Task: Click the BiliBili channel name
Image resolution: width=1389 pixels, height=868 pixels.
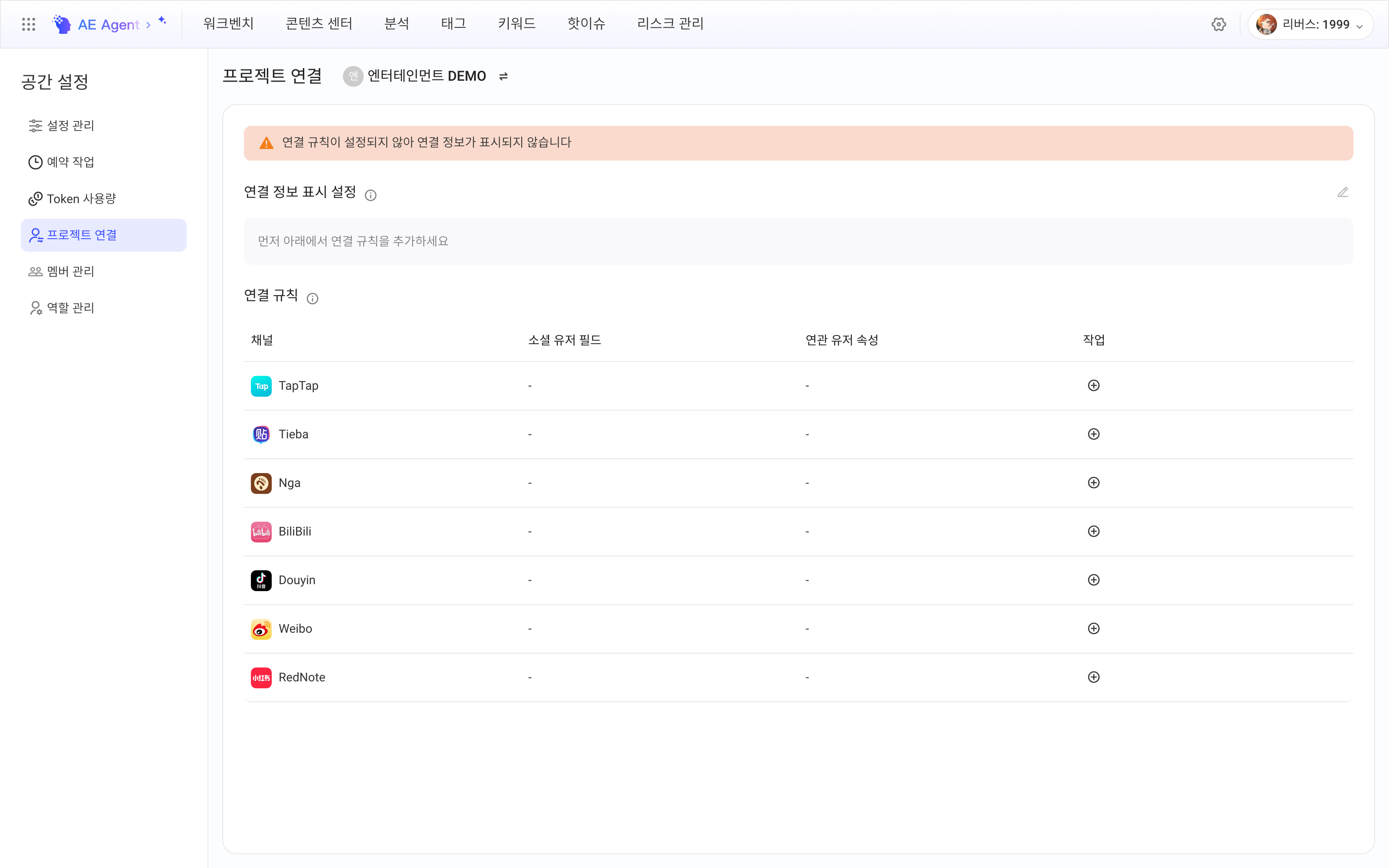Action: 295,532
